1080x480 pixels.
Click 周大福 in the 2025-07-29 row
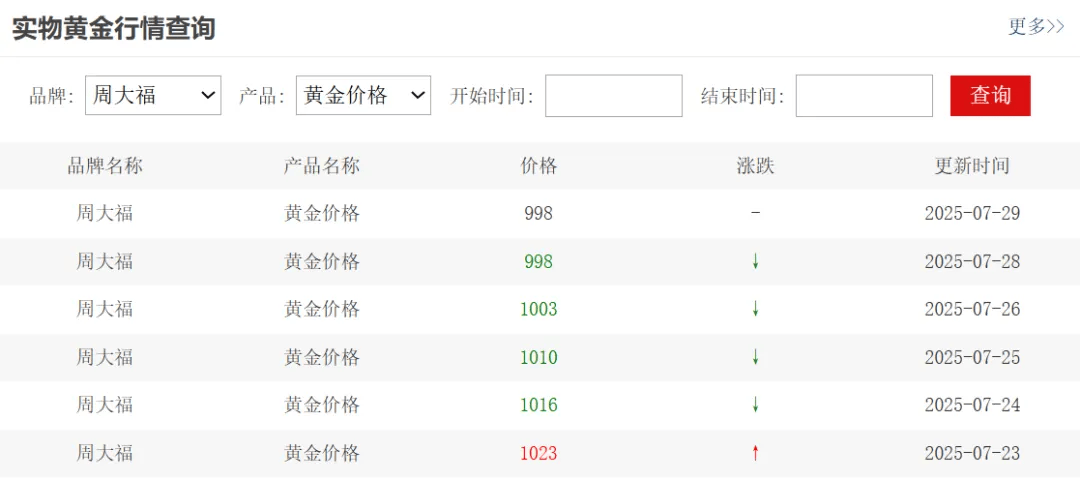(105, 213)
